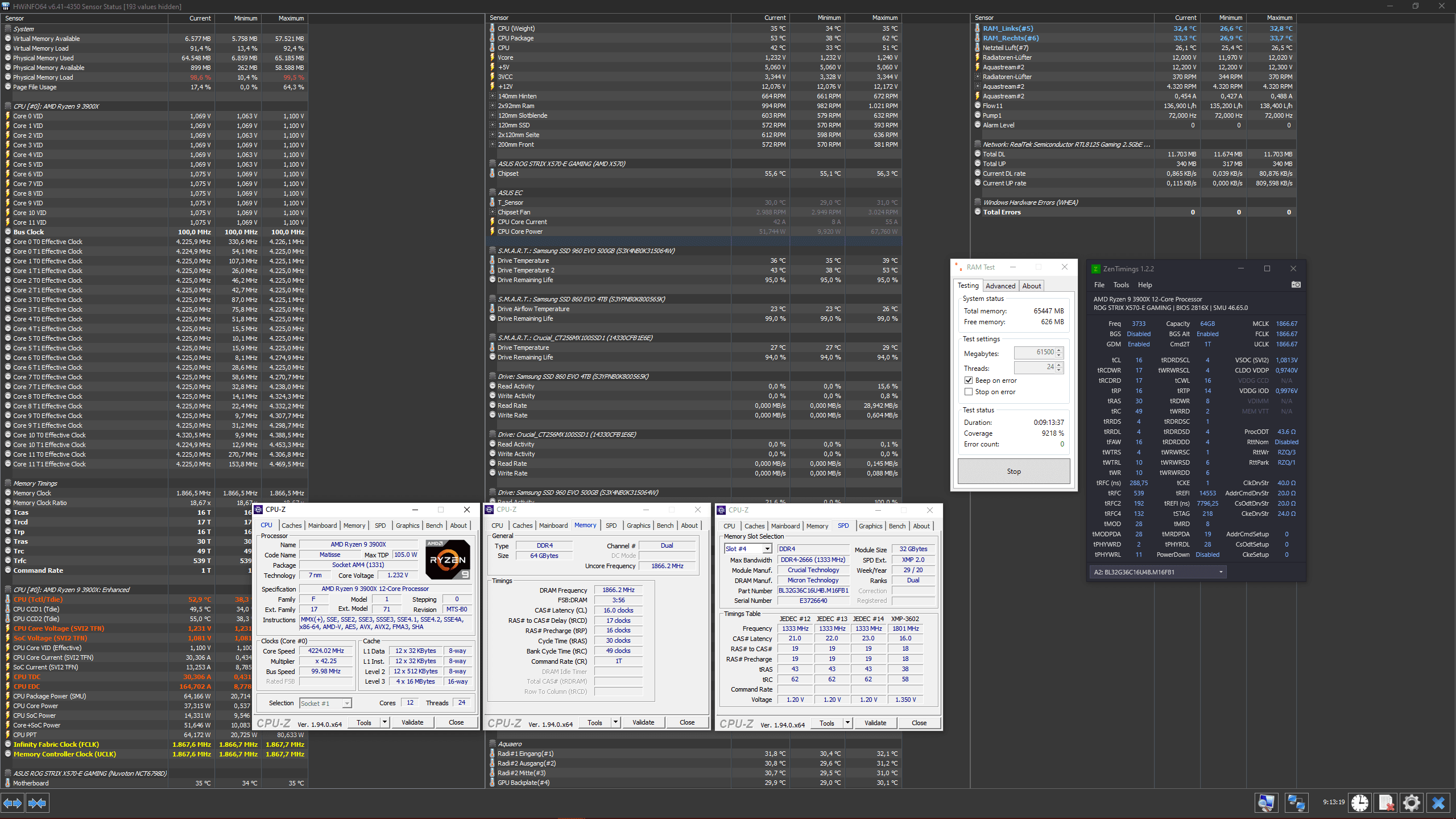Click the icon beside Flow11 sensor

(978, 106)
